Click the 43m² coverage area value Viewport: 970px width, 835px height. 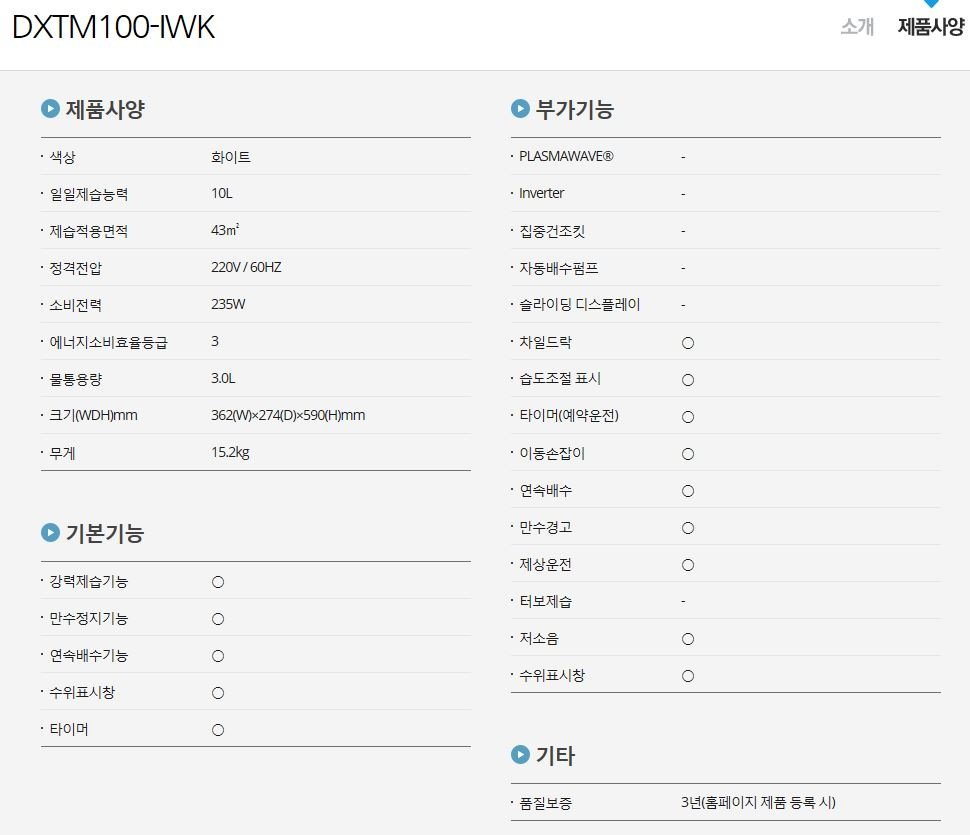click(225, 230)
